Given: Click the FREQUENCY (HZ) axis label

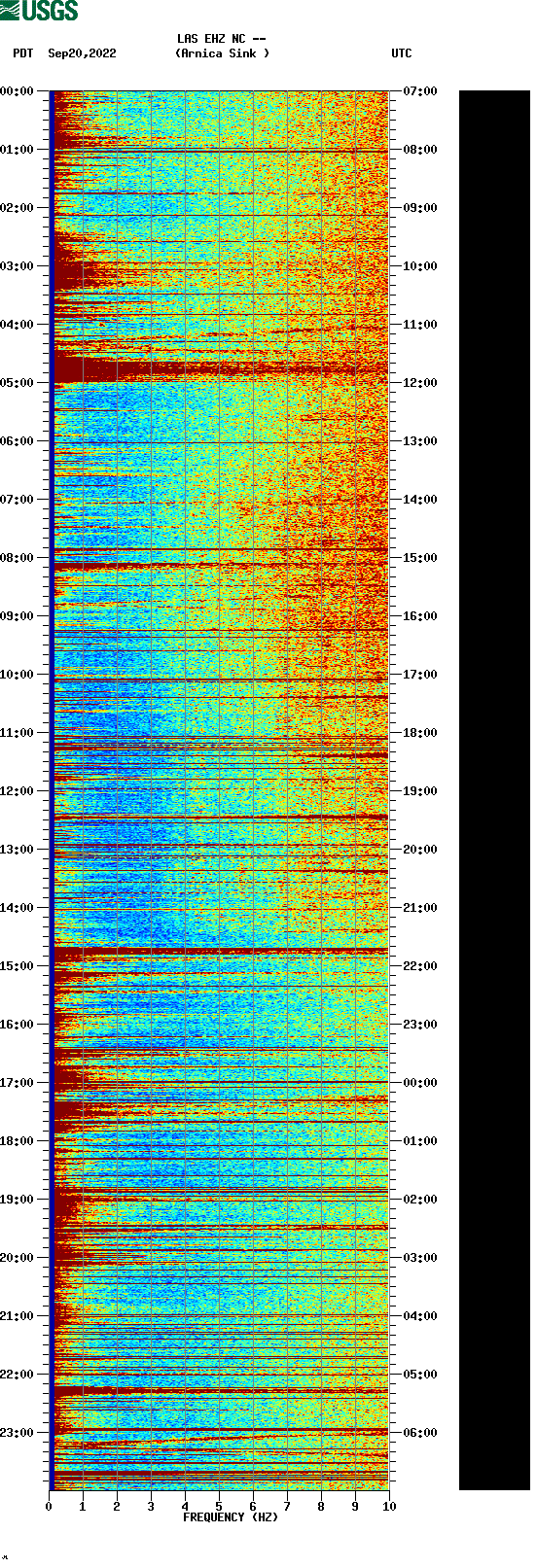Looking at the screenshot, I should [x=231, y=1517].
